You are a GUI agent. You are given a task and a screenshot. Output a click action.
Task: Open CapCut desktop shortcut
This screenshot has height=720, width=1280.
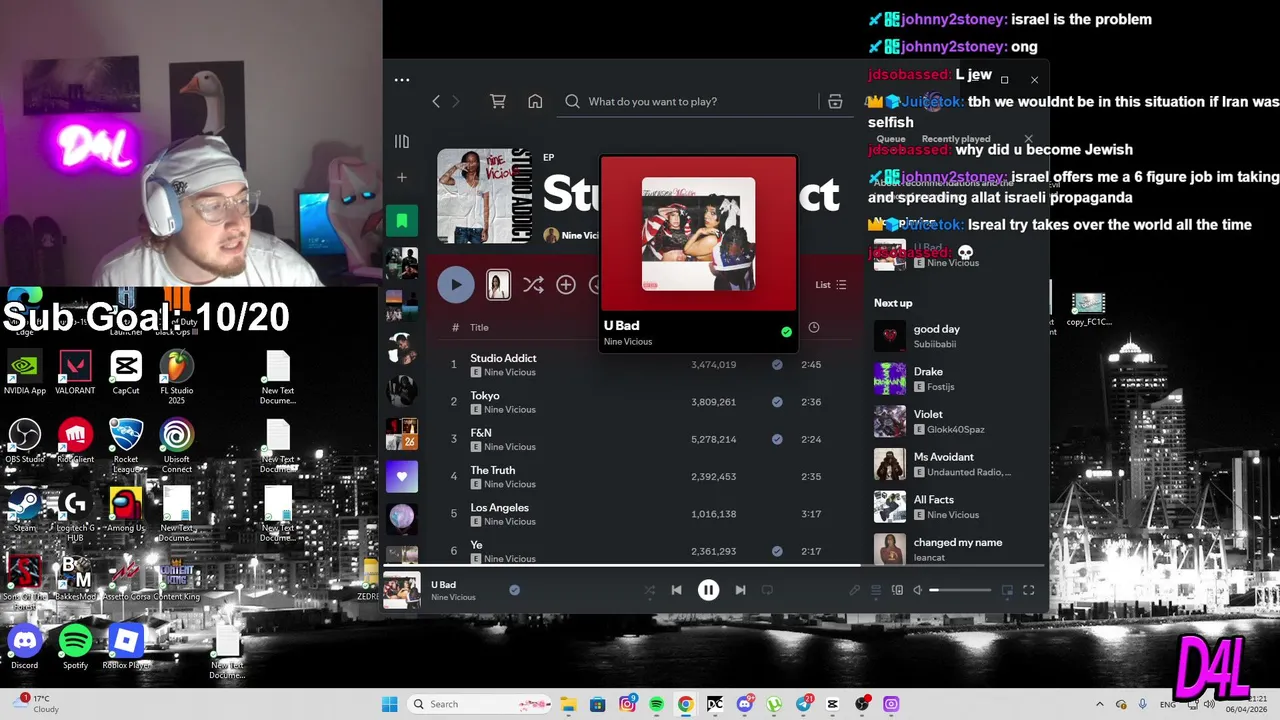[126, 372]
